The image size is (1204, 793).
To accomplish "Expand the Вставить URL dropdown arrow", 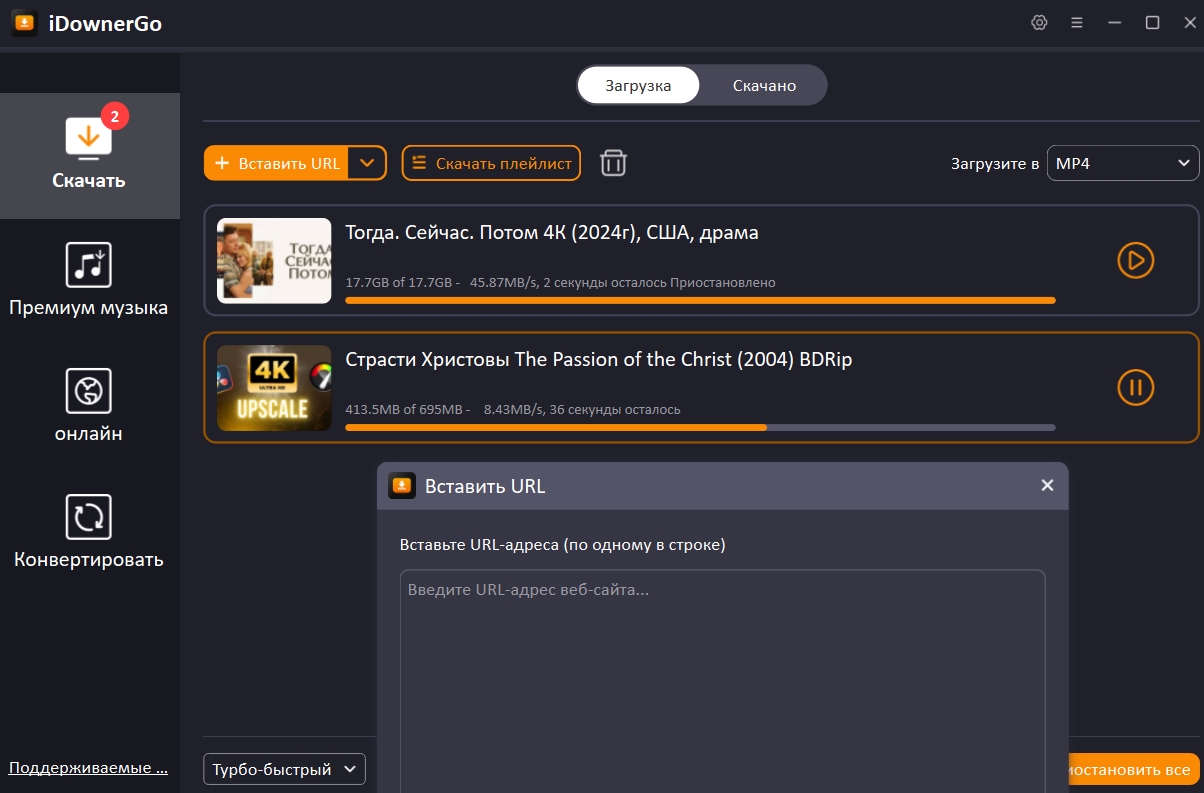I will pyautogui.click(x=367, y=163).
